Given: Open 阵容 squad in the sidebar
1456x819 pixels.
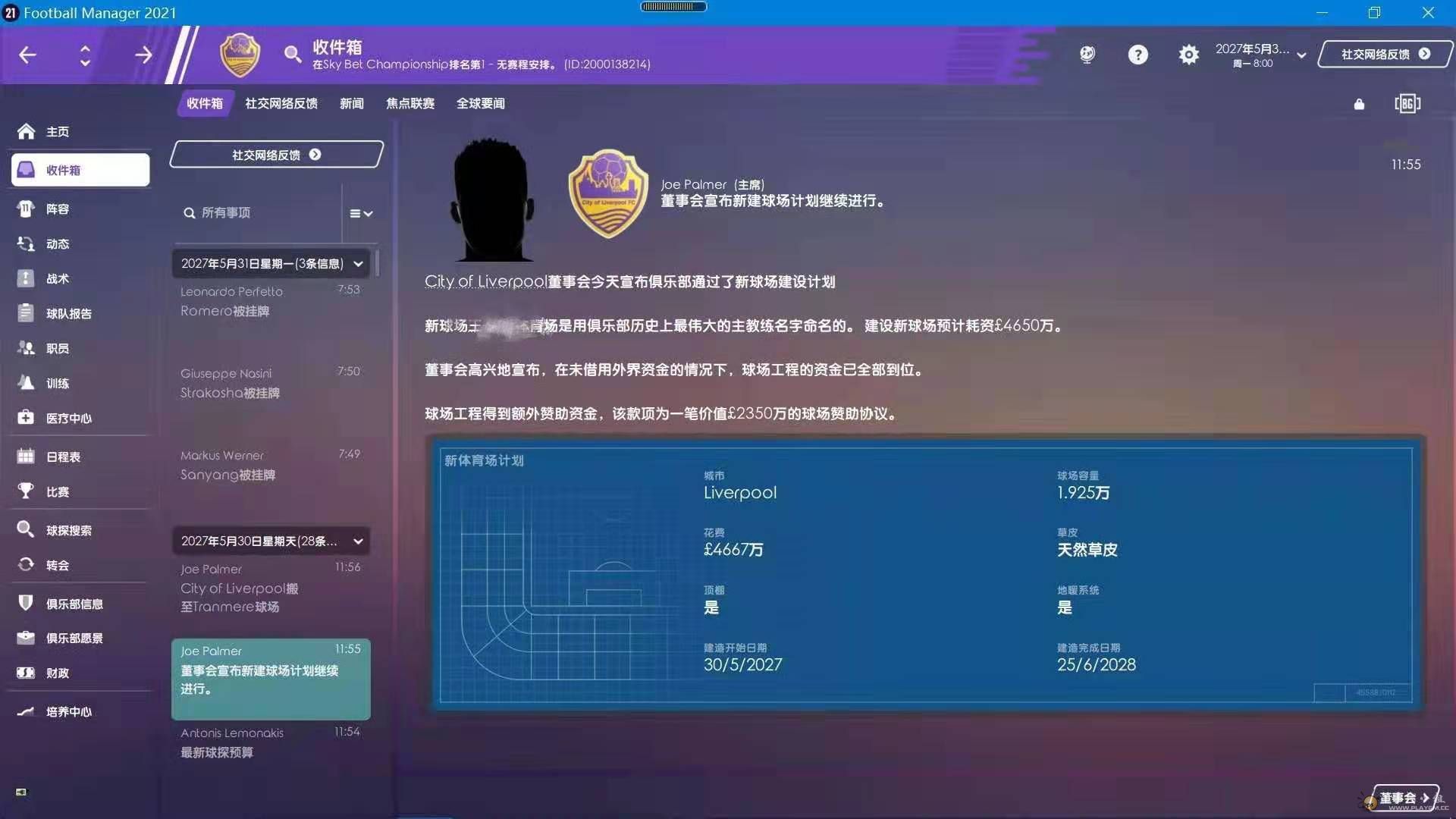Looking at the screenshot, I should coord(80,209).
